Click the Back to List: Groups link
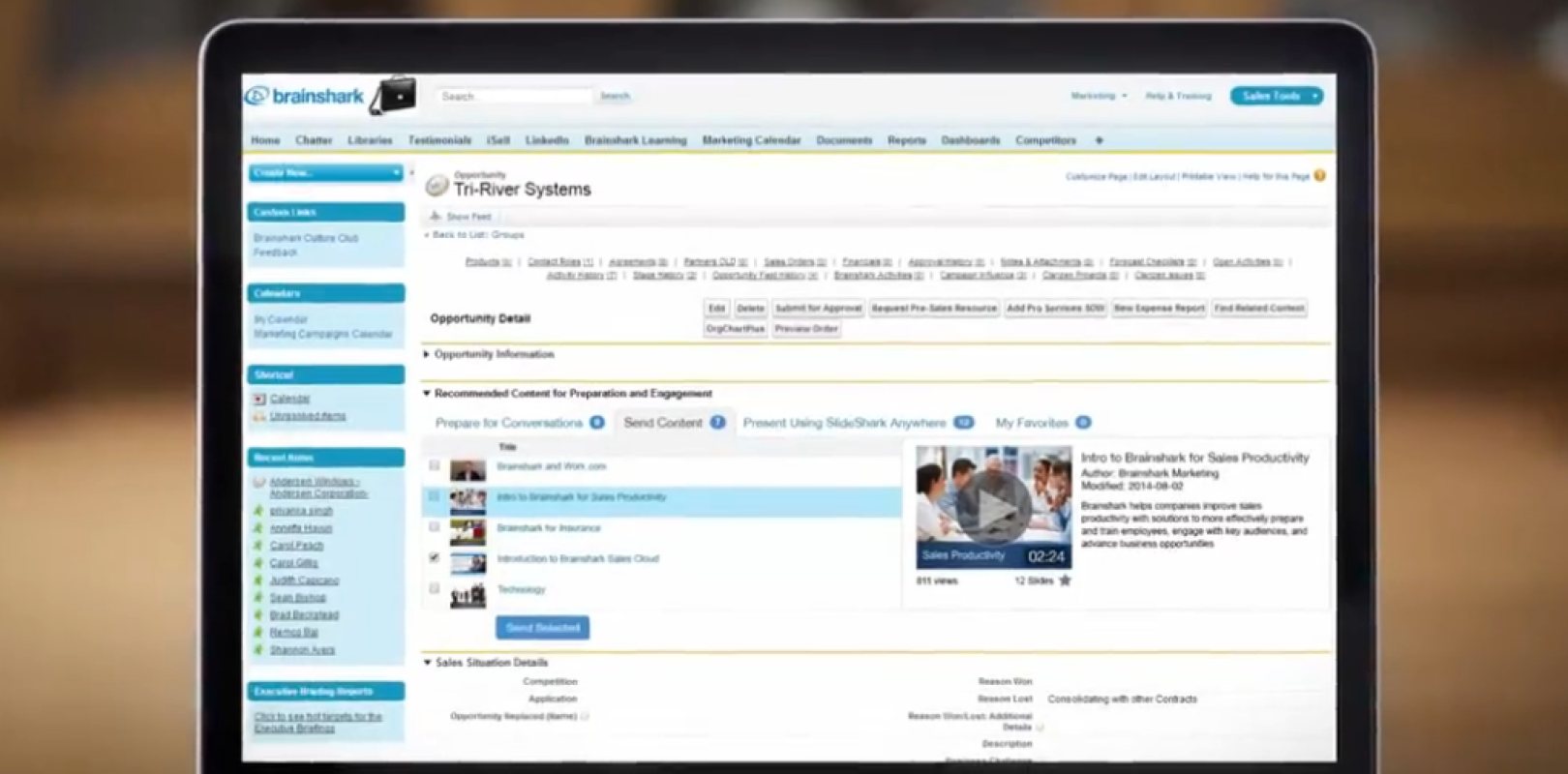Viewport: 1568px width, 774px height. tap(477, 235)
